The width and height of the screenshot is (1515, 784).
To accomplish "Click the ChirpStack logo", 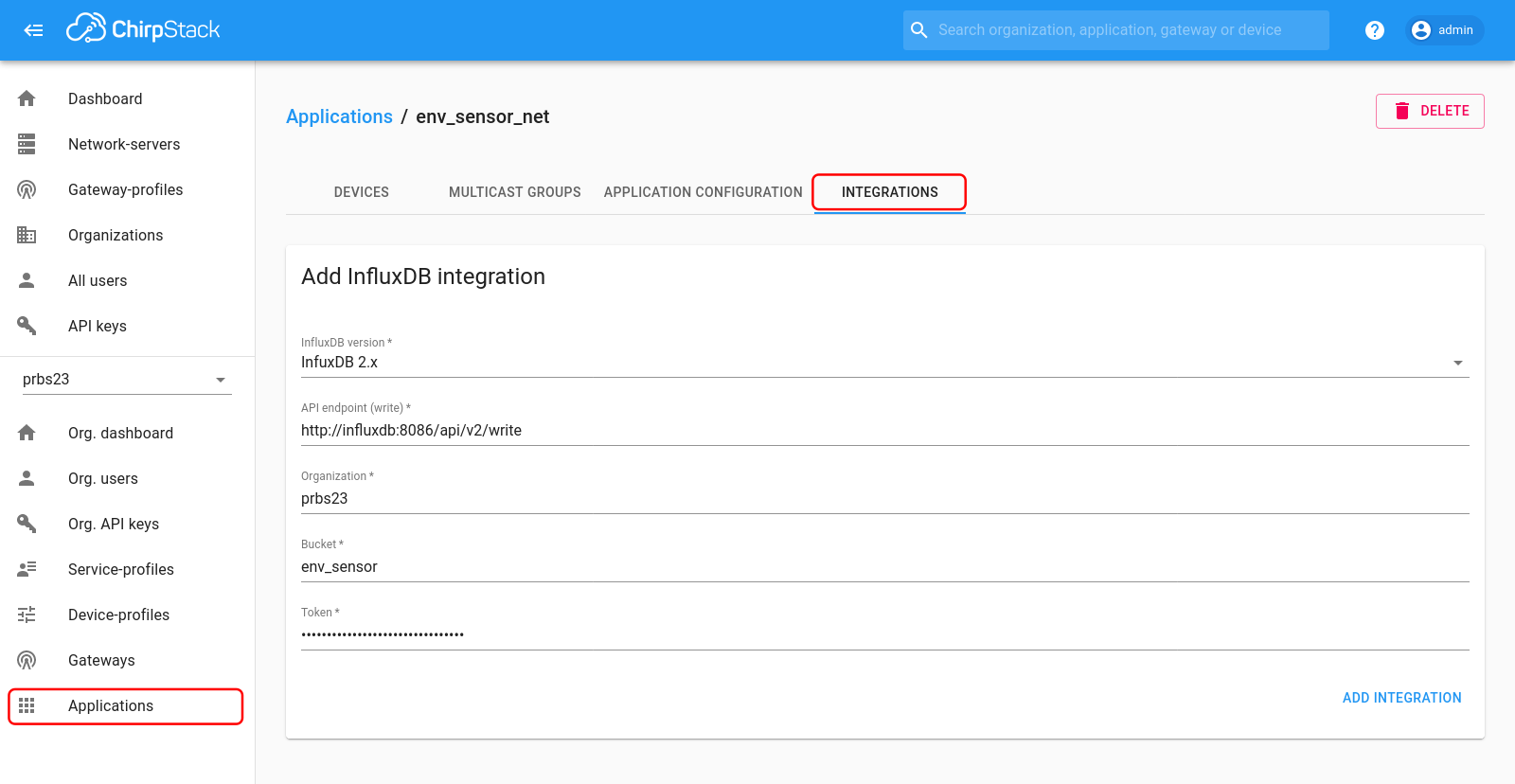I will pyautogui.click(x=143, y=29).
